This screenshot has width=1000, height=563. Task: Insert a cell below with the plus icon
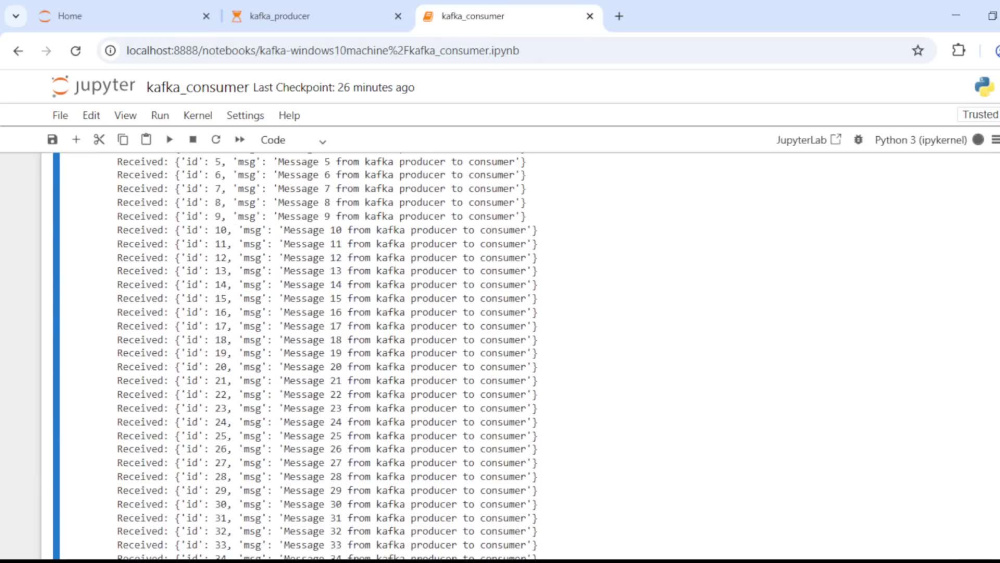tap(76, 140)
